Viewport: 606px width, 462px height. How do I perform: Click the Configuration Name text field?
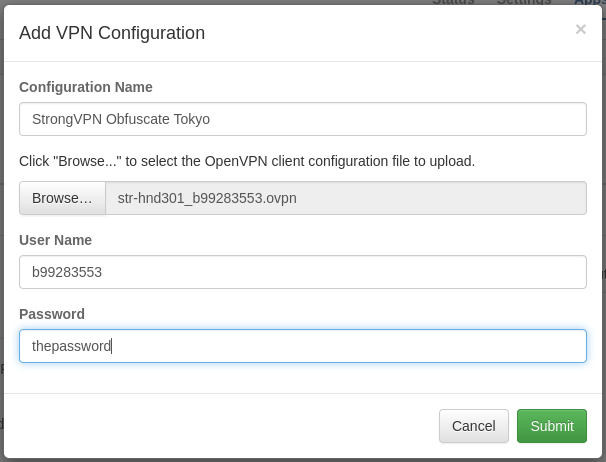302,119
